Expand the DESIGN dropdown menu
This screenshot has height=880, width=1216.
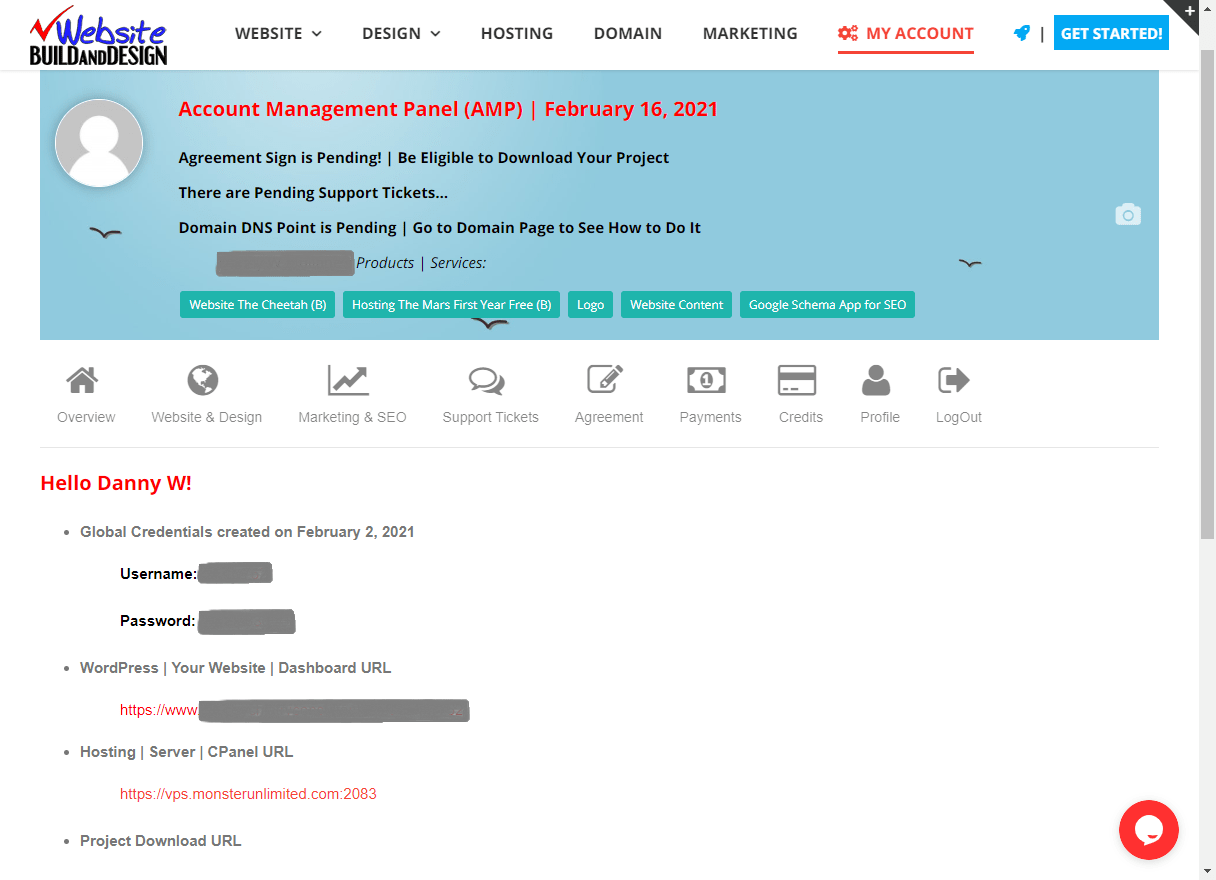pos(401,33)
